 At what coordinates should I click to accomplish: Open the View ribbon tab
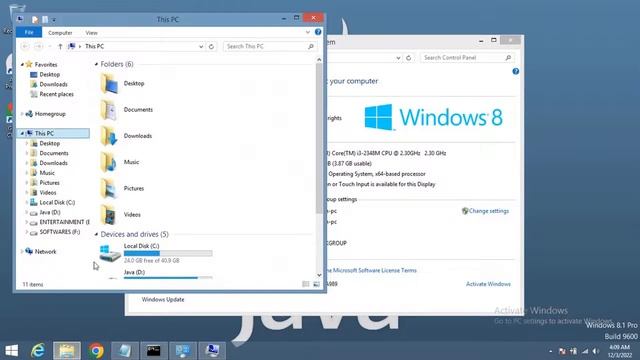[91, 33]
